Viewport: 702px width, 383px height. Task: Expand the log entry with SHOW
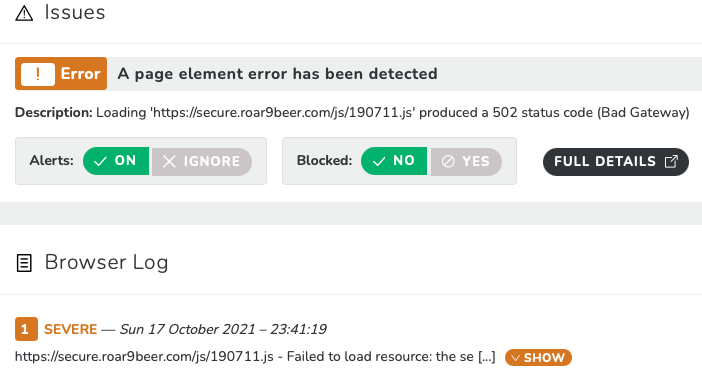[538, 357]
